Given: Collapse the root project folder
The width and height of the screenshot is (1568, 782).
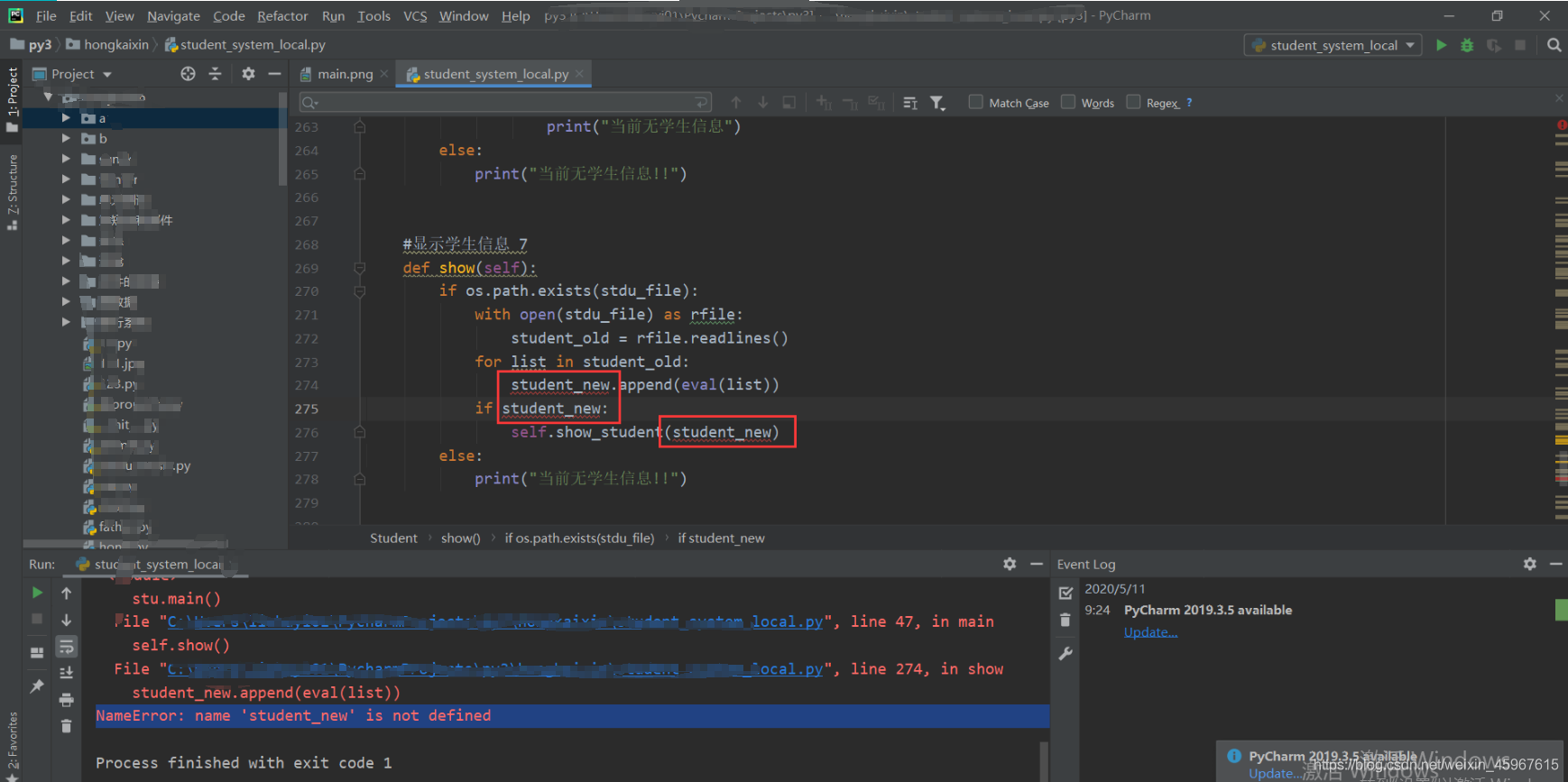Looking at the screenshot, I should click(x=48, y=97).
